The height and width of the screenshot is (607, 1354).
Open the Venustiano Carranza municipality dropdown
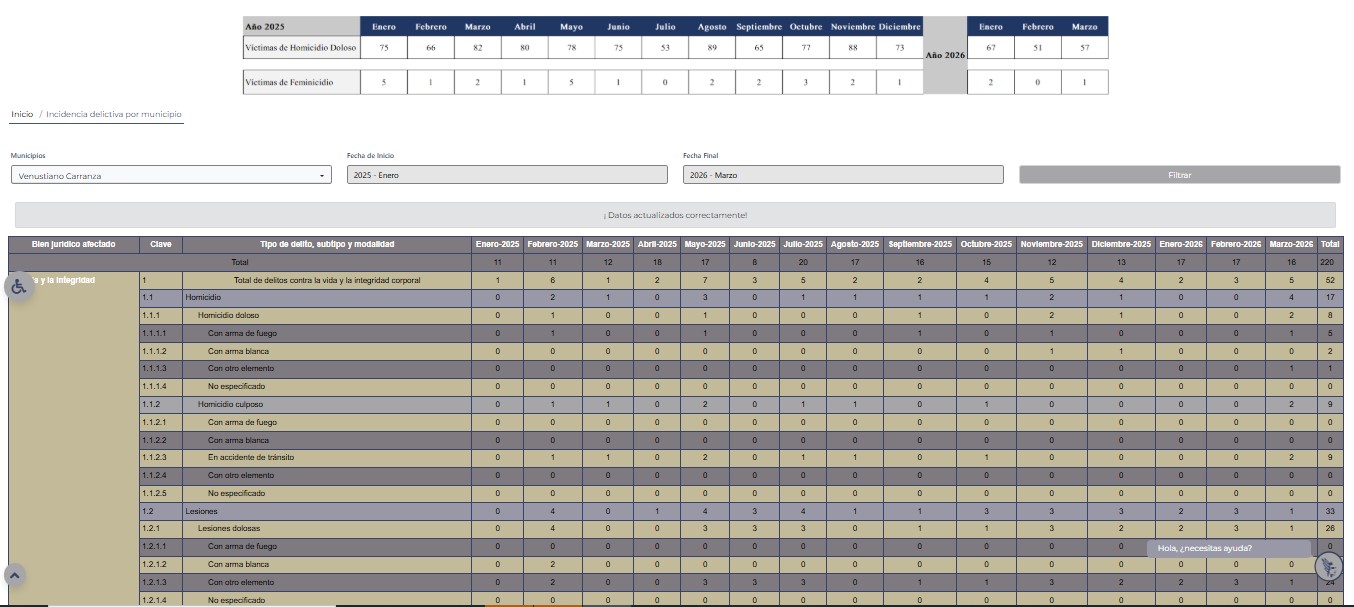coord(170,175)
